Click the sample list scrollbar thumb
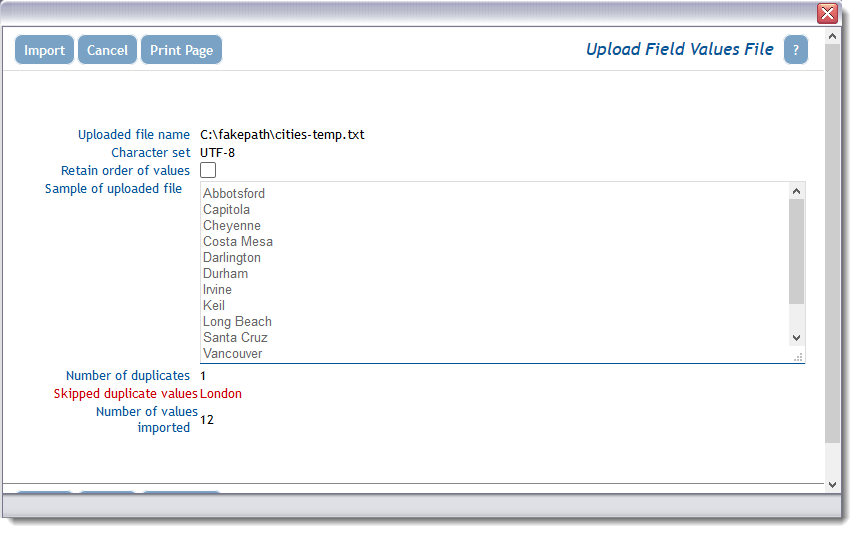The width and height of the screenshot is (857, 533). tap(796, 251)
